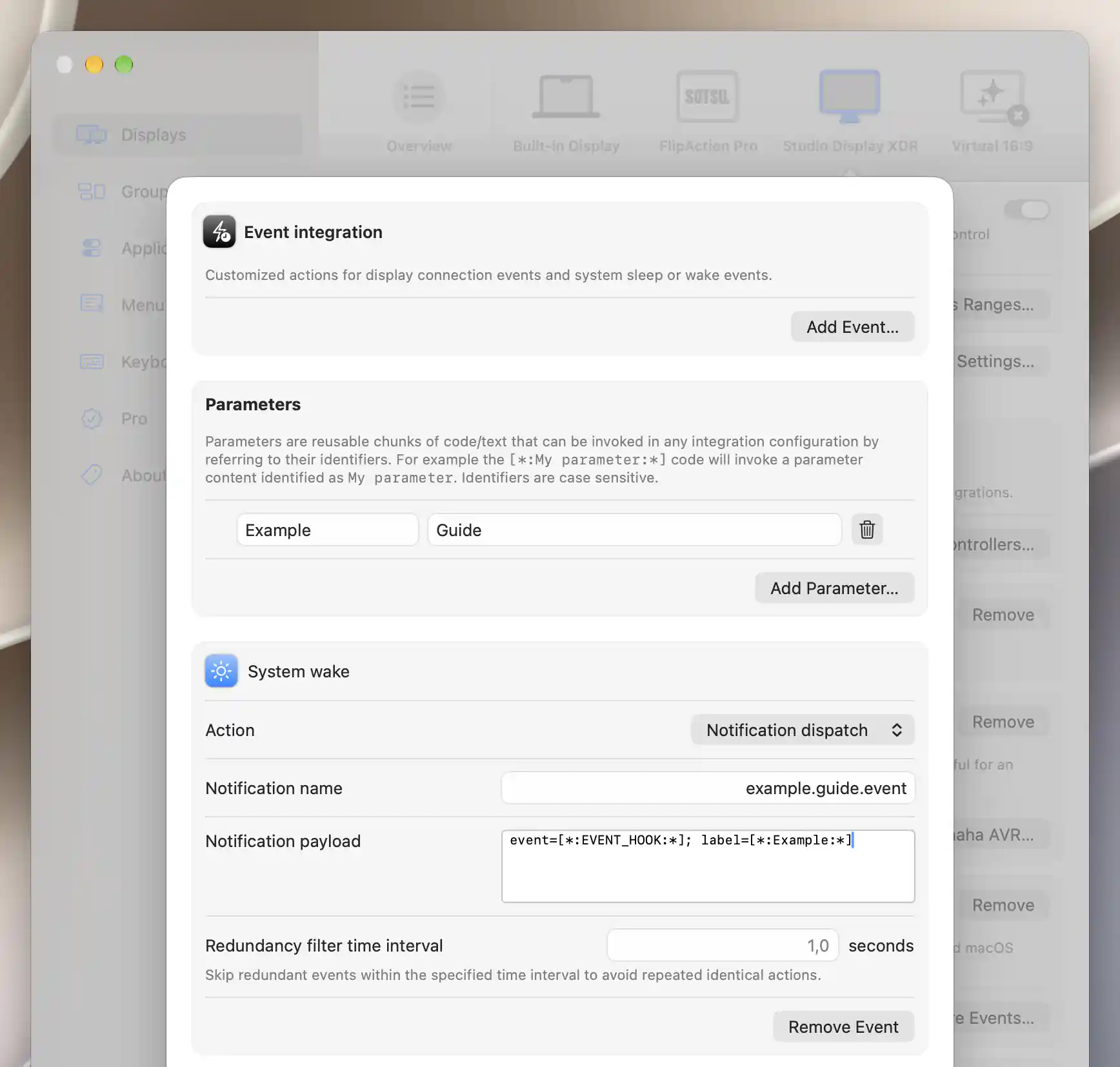Select the Studio Display XDR tab
Image resolution: width=1120 pixels, height=1067 pixels.
click(850, 111)
